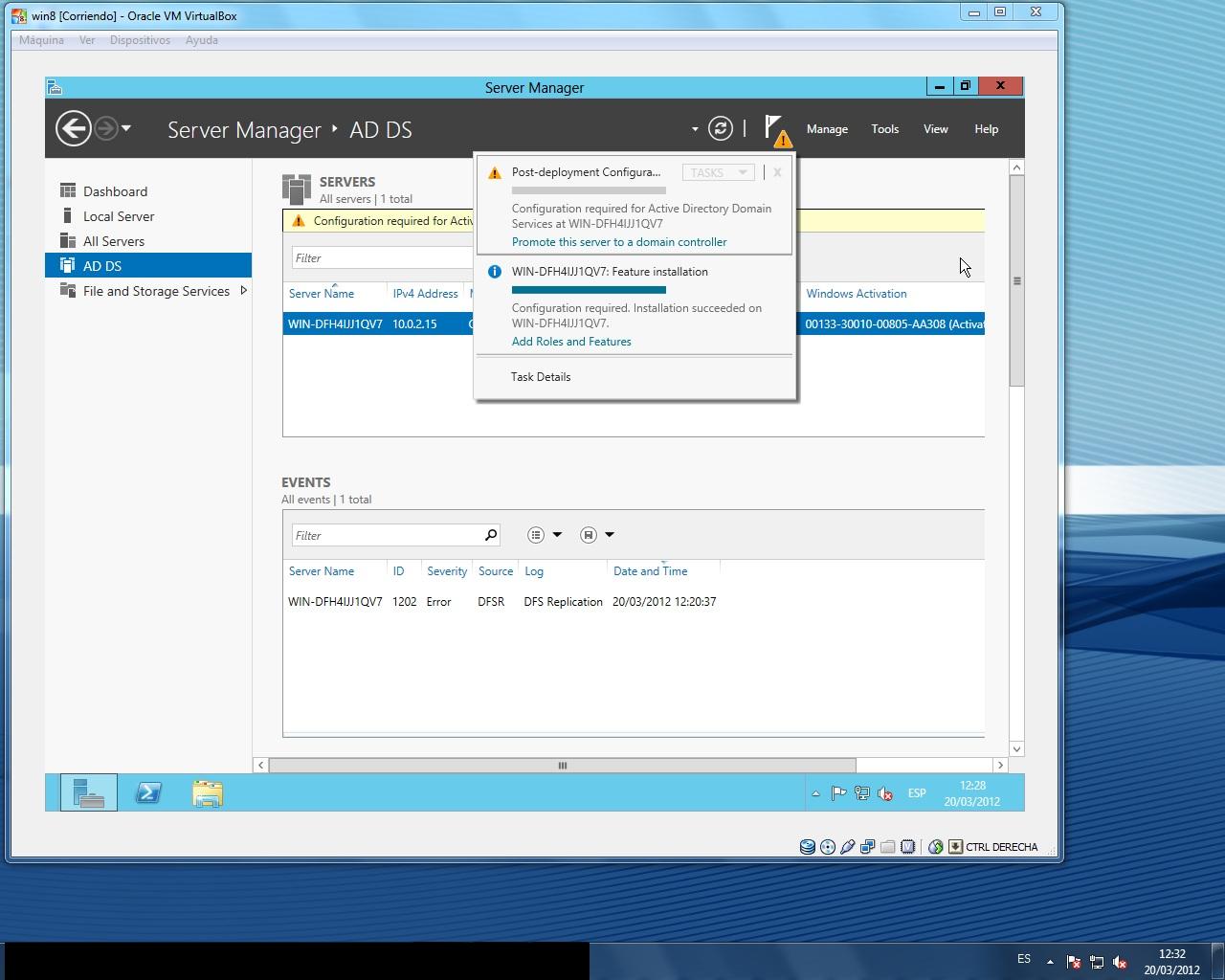Open File Explorer from the VM taskbar
This screenshot has height=980, width=1225.
pyautogui.click(x=208, y=792)
